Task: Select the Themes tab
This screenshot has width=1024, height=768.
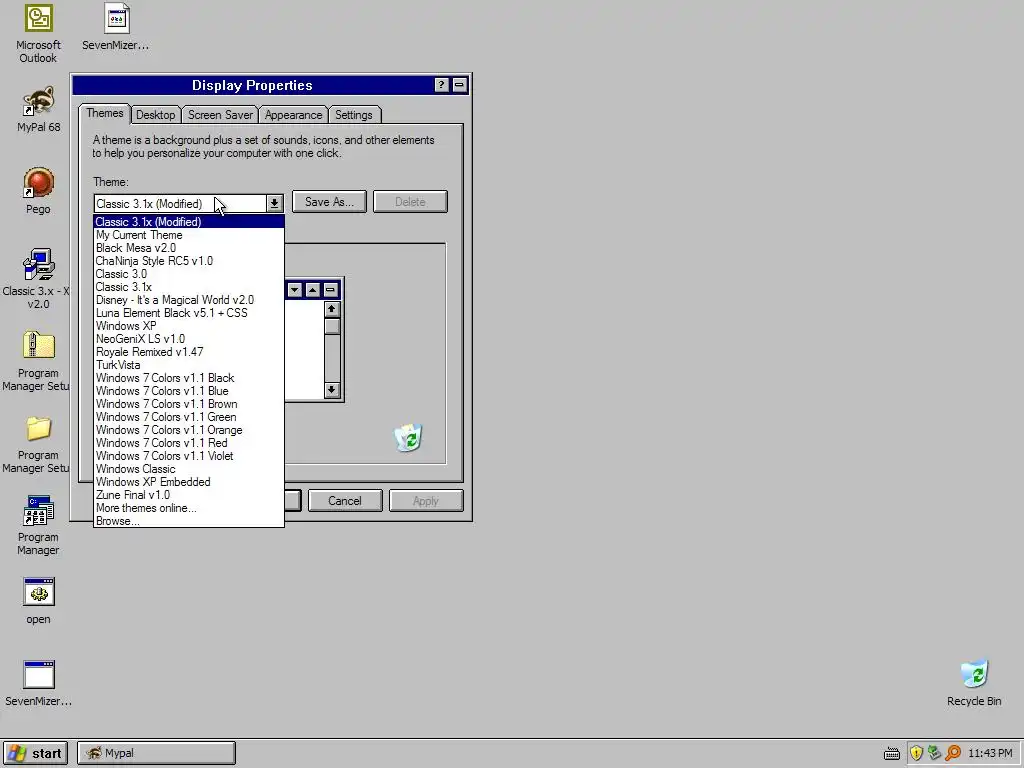Action: coord(104,114)
